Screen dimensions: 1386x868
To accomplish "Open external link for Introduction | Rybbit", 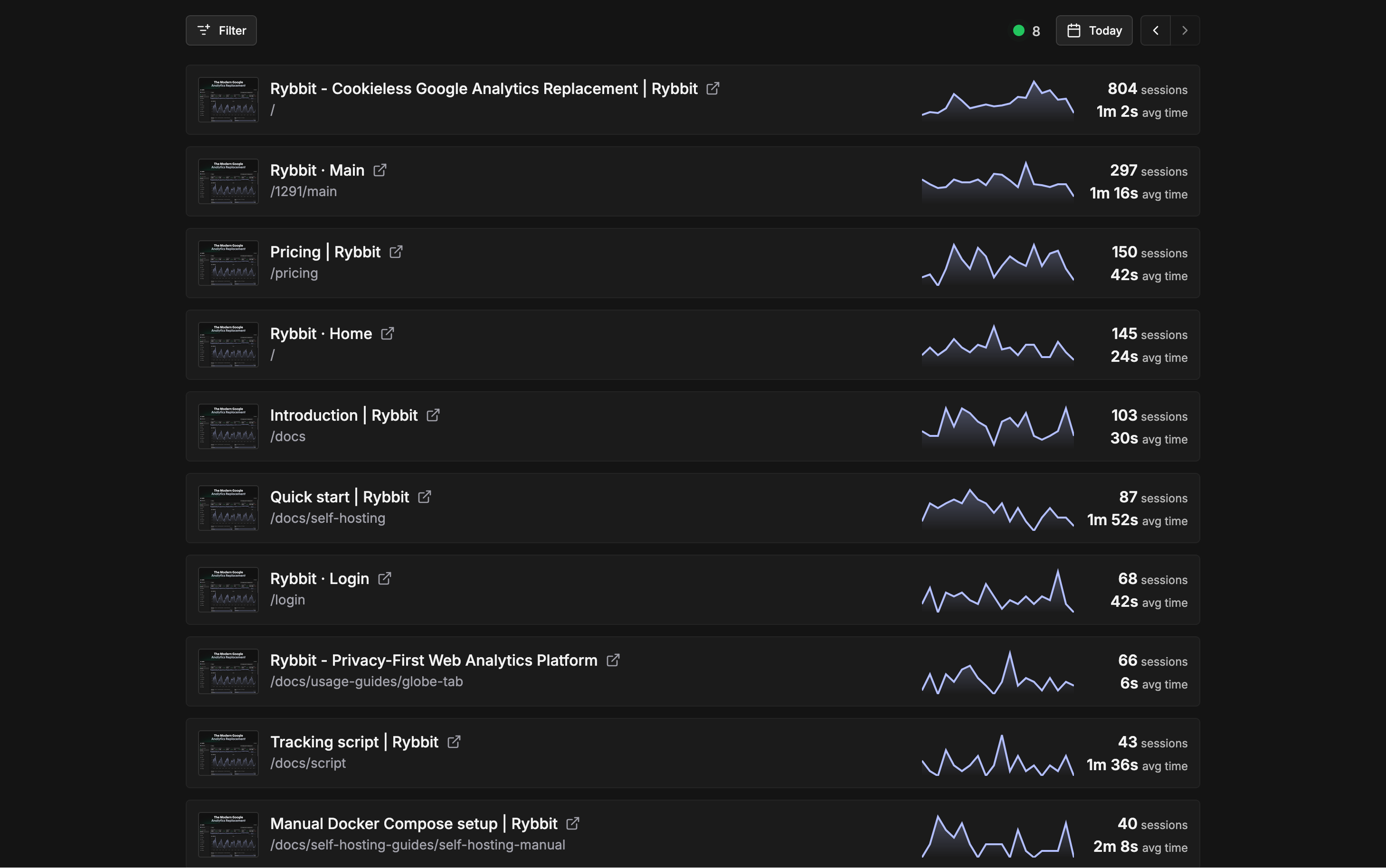I will click(x=433, y=415).
